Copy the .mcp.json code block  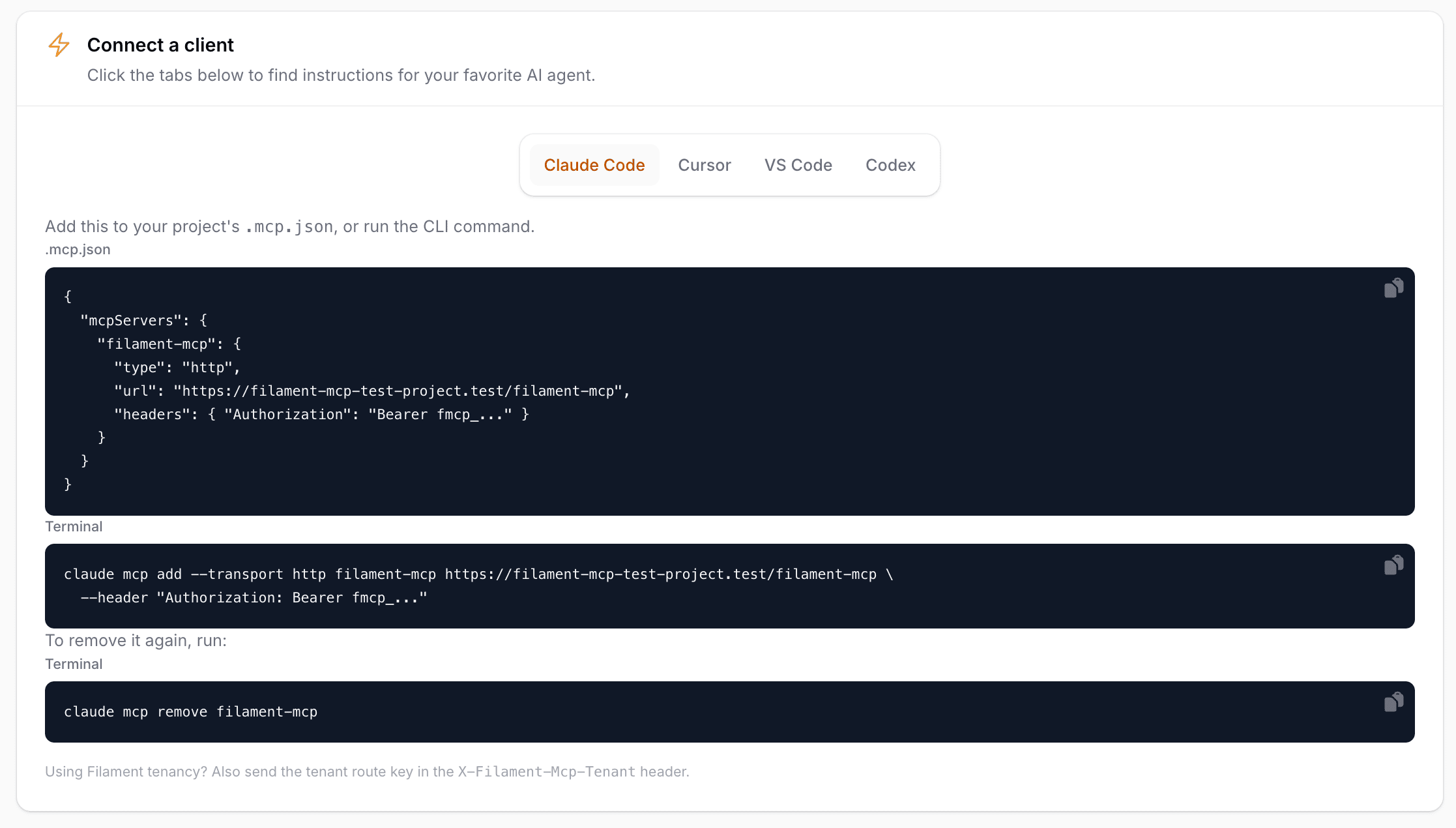tap(1393, 288)
